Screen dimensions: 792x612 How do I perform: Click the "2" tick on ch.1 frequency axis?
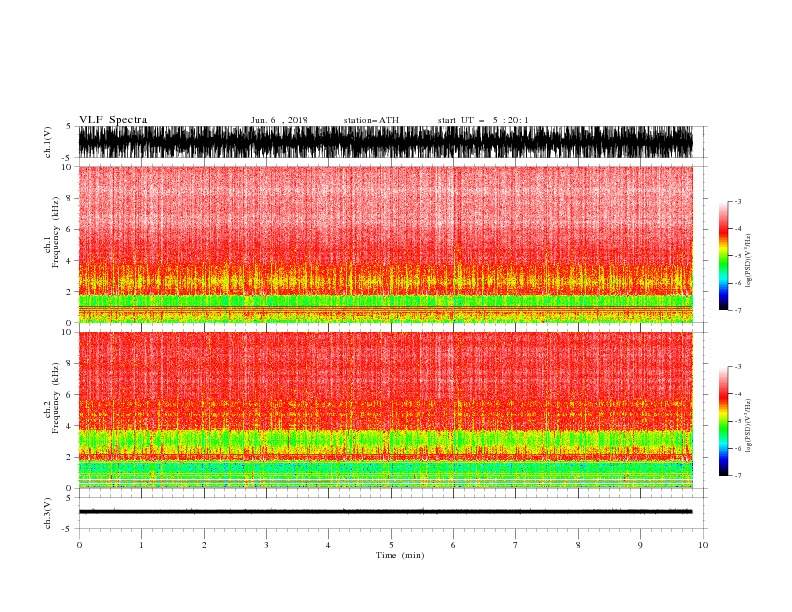[69, 291]
